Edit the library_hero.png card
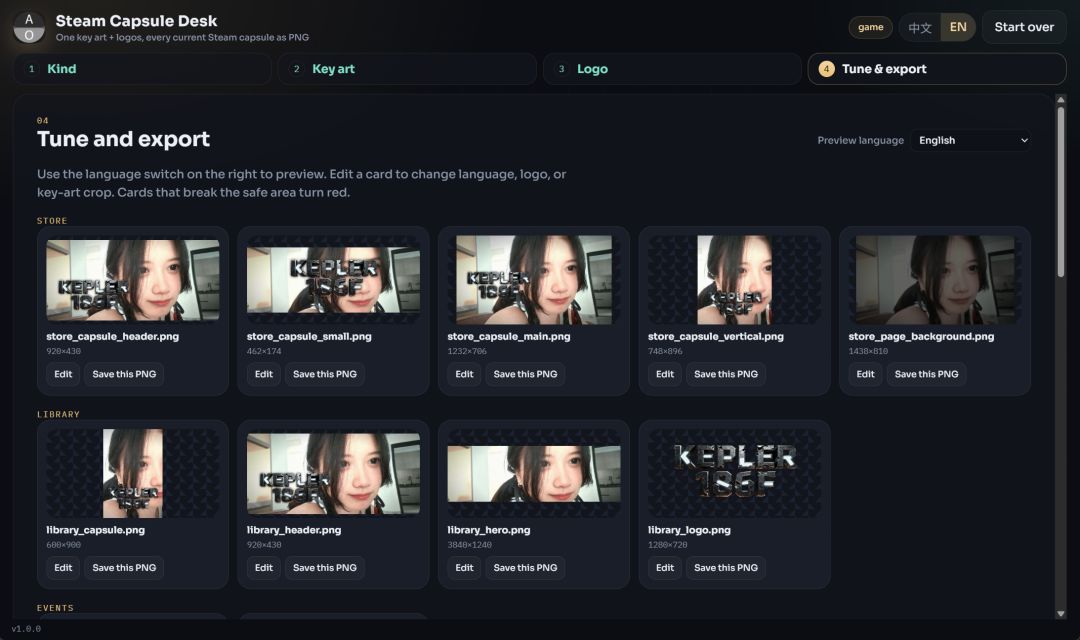 pos(464,568)
